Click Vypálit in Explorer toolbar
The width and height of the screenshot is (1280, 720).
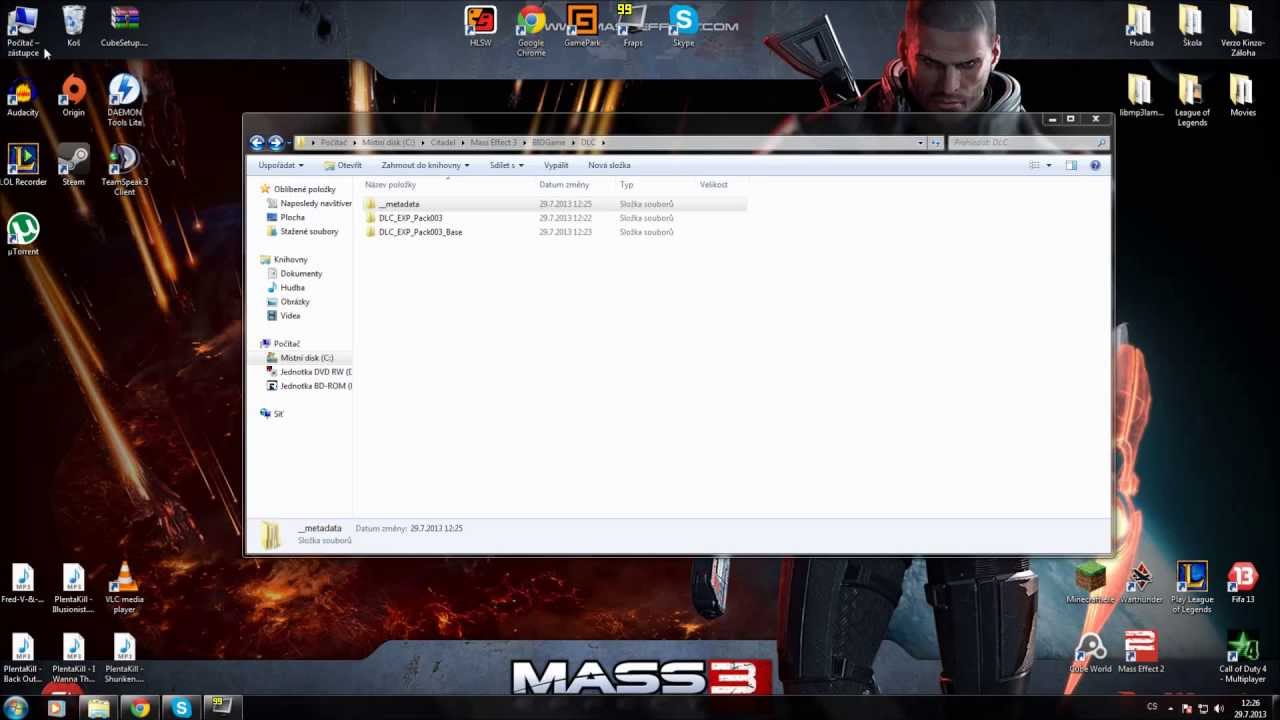tap(556, 165)
